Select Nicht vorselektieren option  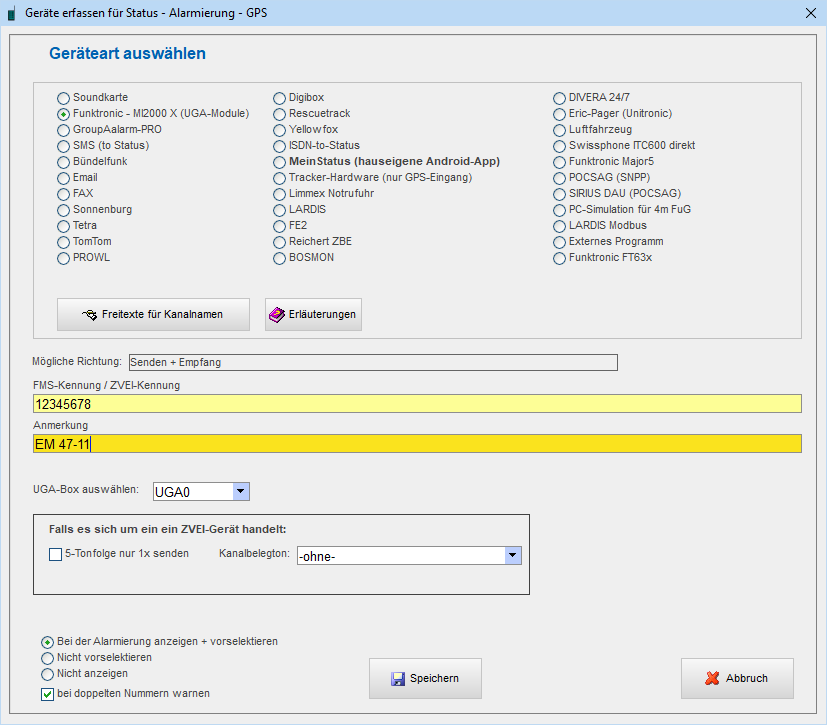point(48,658)
